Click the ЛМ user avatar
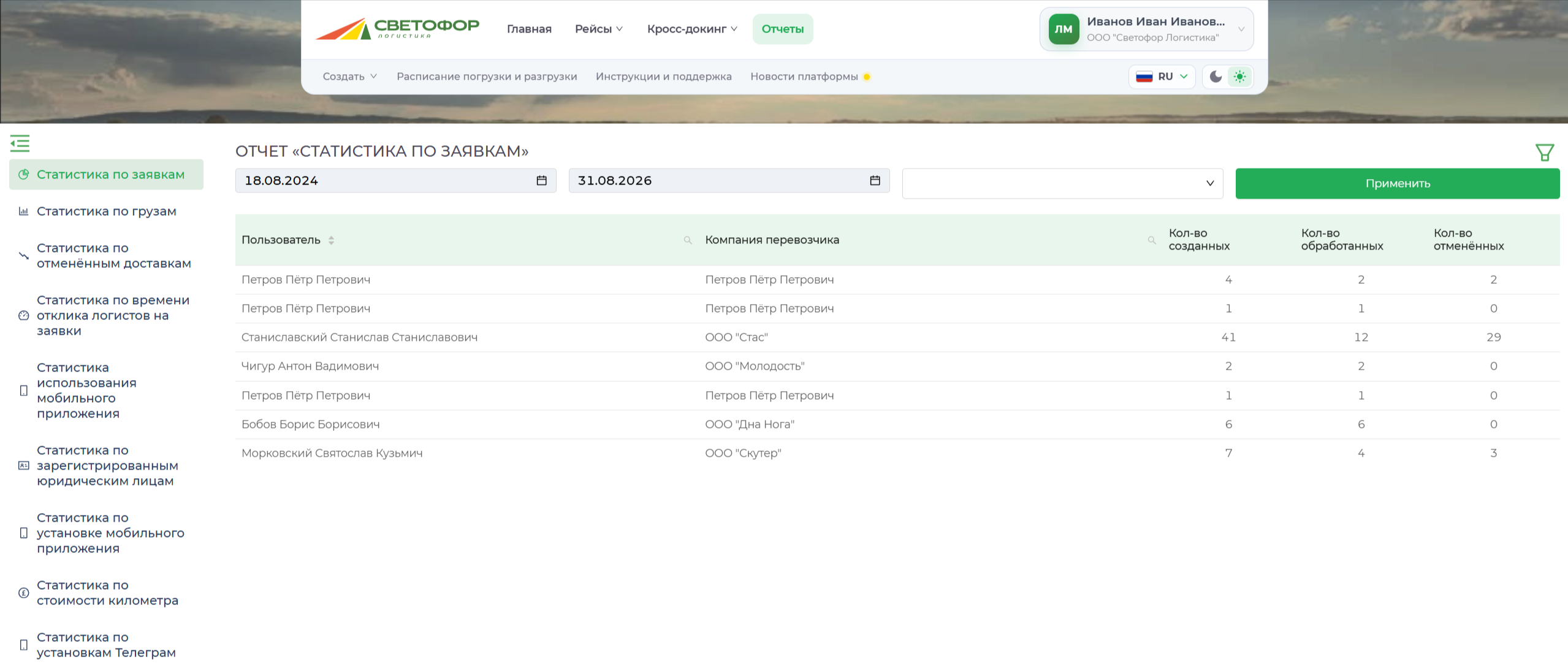The width and height of the screenshot is (1568, 670). [1064, 29]
